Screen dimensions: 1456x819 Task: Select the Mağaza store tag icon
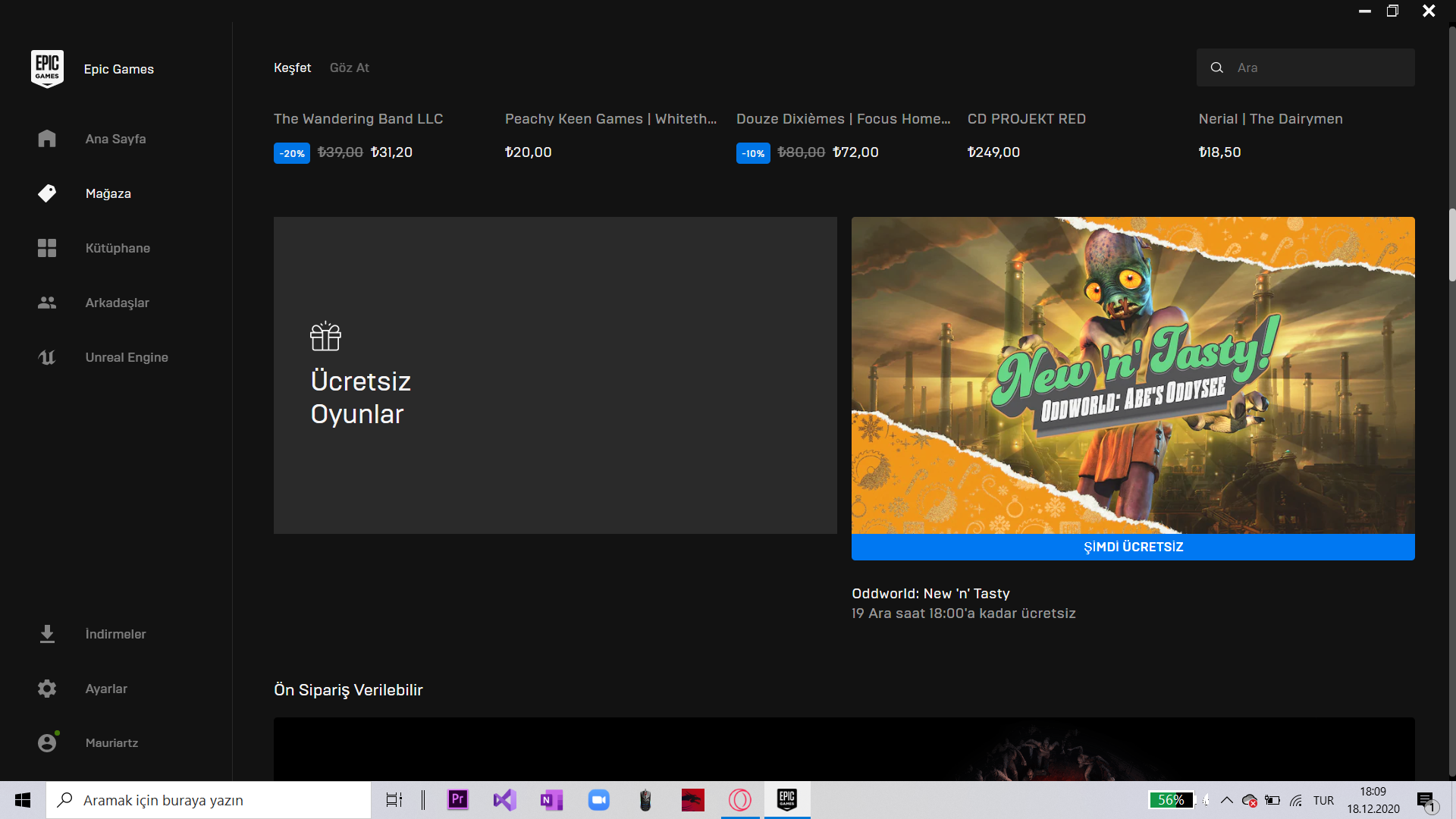pos(47,193)
